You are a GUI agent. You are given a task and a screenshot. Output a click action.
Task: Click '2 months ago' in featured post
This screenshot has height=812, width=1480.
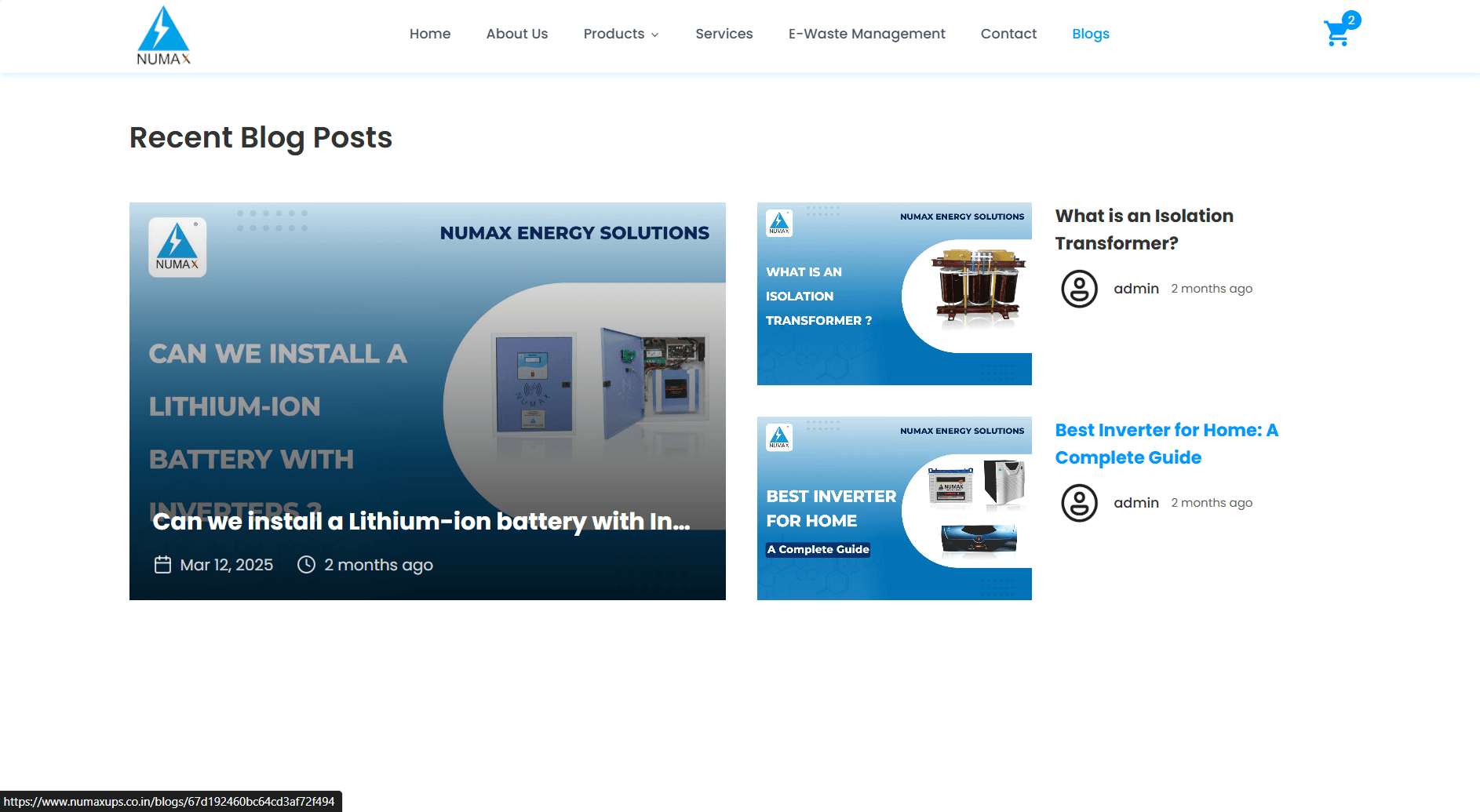[378, 565]
